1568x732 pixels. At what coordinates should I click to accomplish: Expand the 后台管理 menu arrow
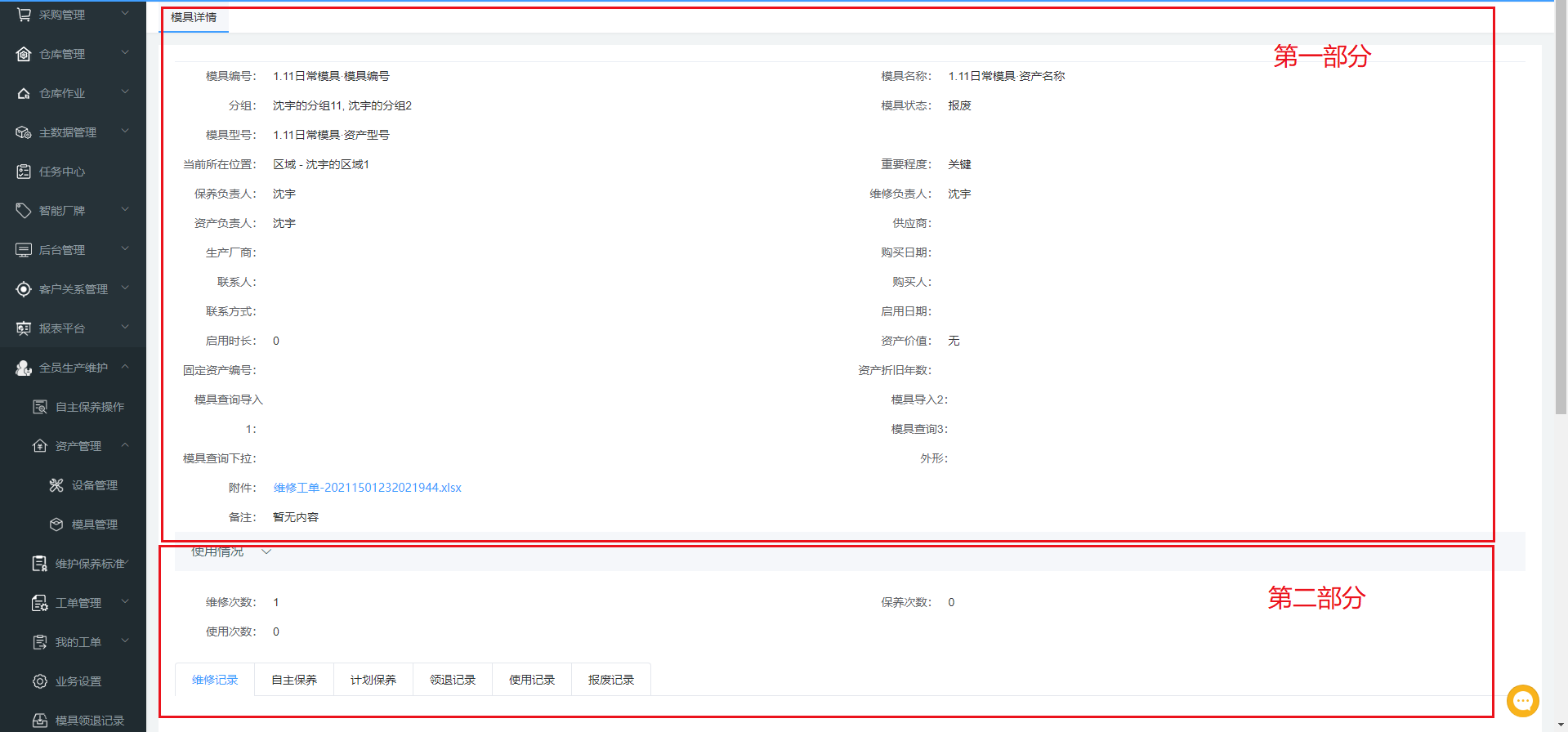(x=125, y=249)
